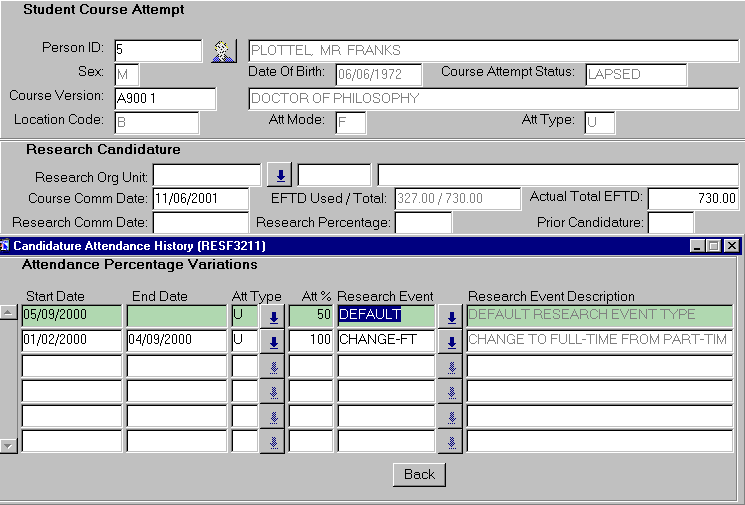Open the Research Org Unit lookup arrow

pyautogui.click(x=280, y=176)
